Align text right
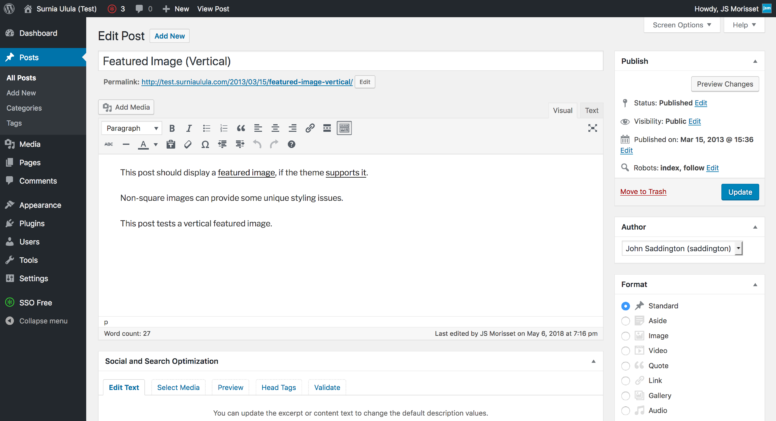This screenshot has height=421, width=776. [x=292, y=128]
